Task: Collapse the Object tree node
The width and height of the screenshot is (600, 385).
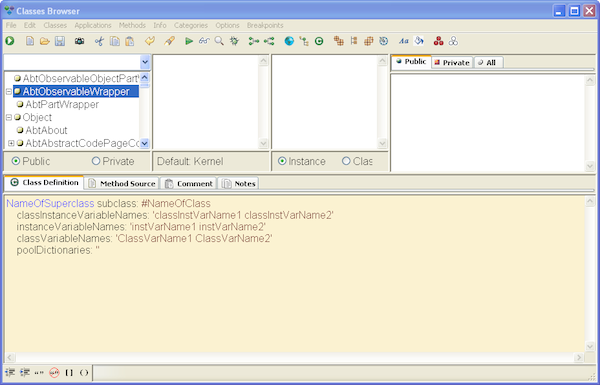Action: coord(9,117)
